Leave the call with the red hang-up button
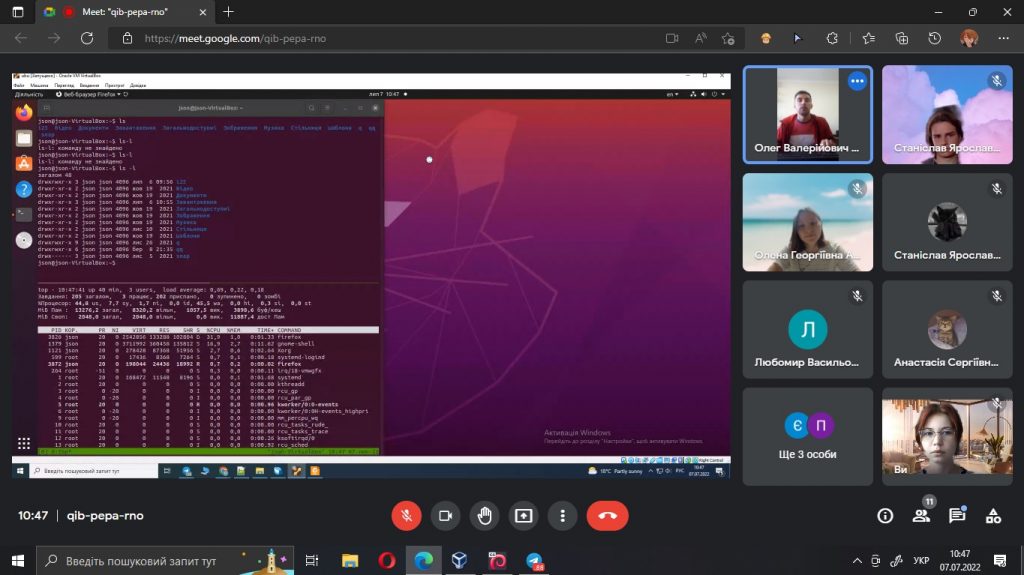Screen dimensions: 1024x575 point(607,516)
